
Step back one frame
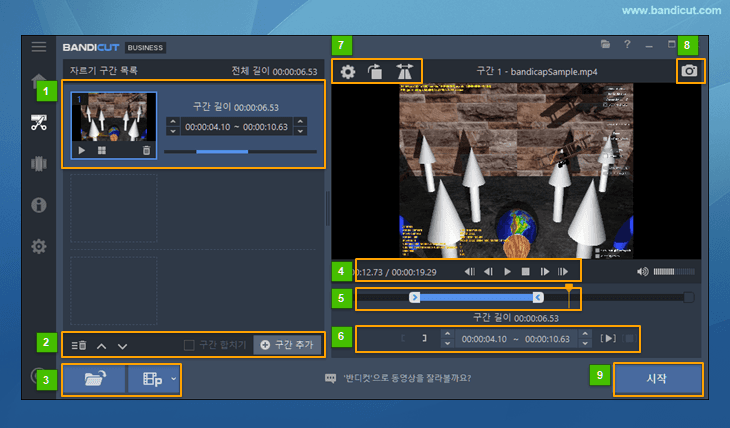488,272
